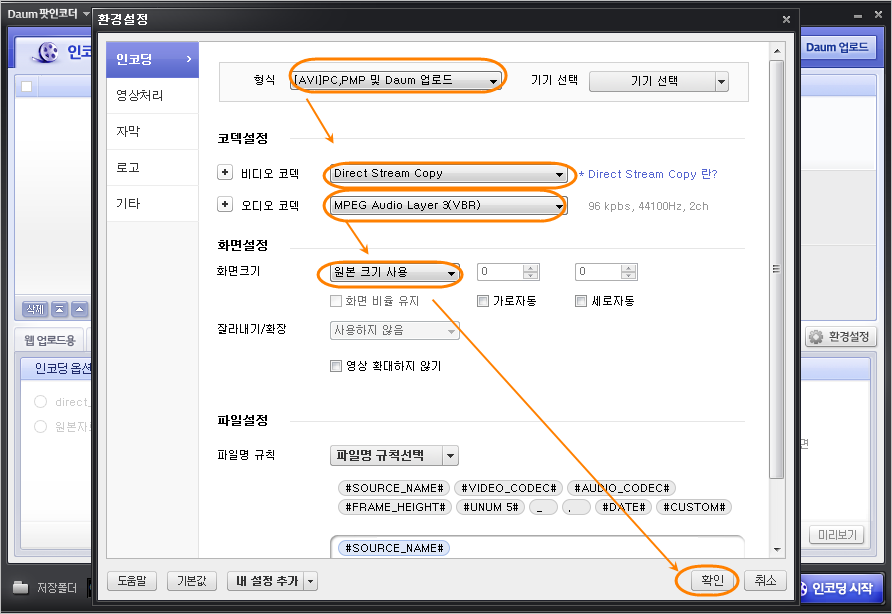Click the move-to-top icon beside 삭제
This screenshot has height=614, width=892.
[x=60, y=309]
